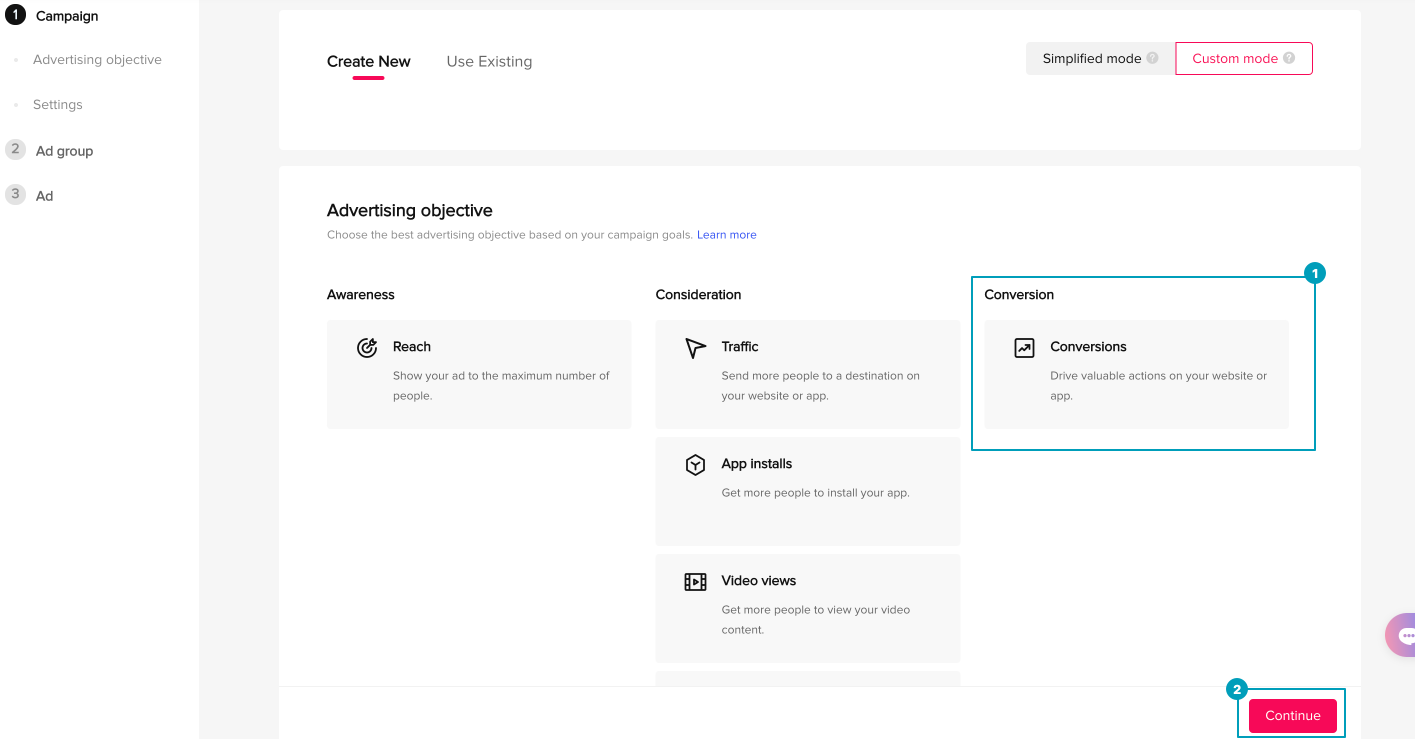Click the help icon beside Simplified mode

click(1153, 58)
